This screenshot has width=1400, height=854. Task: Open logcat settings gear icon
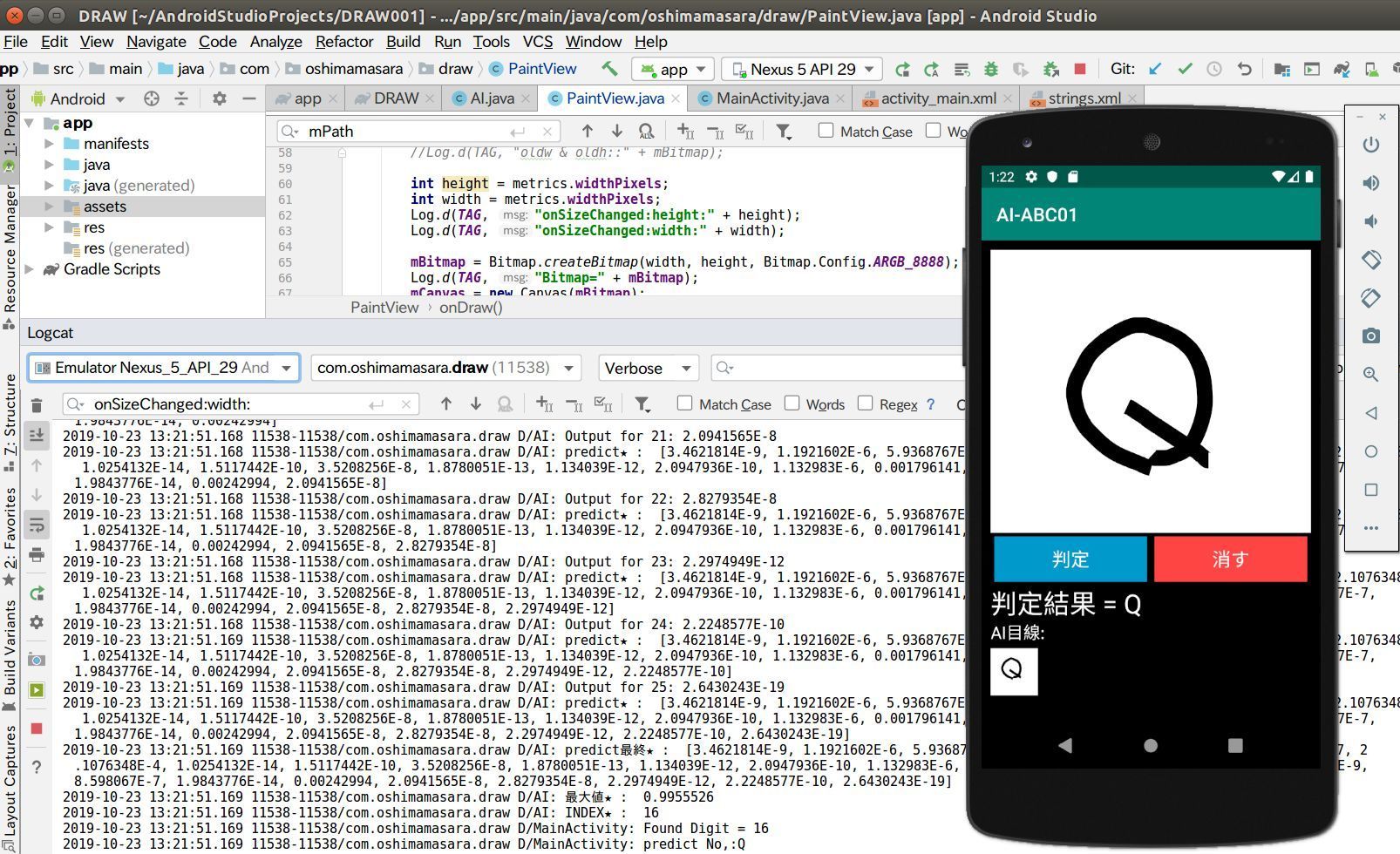[37, 622]
